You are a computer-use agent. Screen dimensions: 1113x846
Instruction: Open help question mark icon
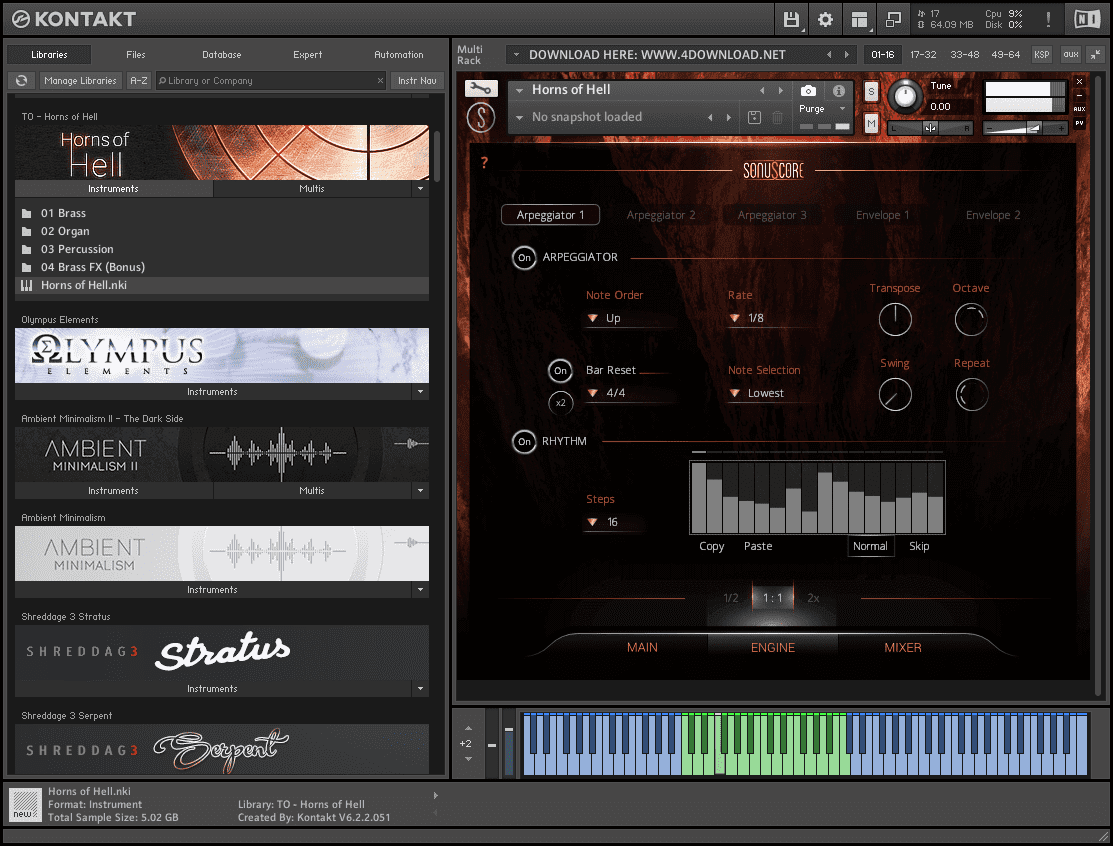pyautogui.click(x=484, y=163)
